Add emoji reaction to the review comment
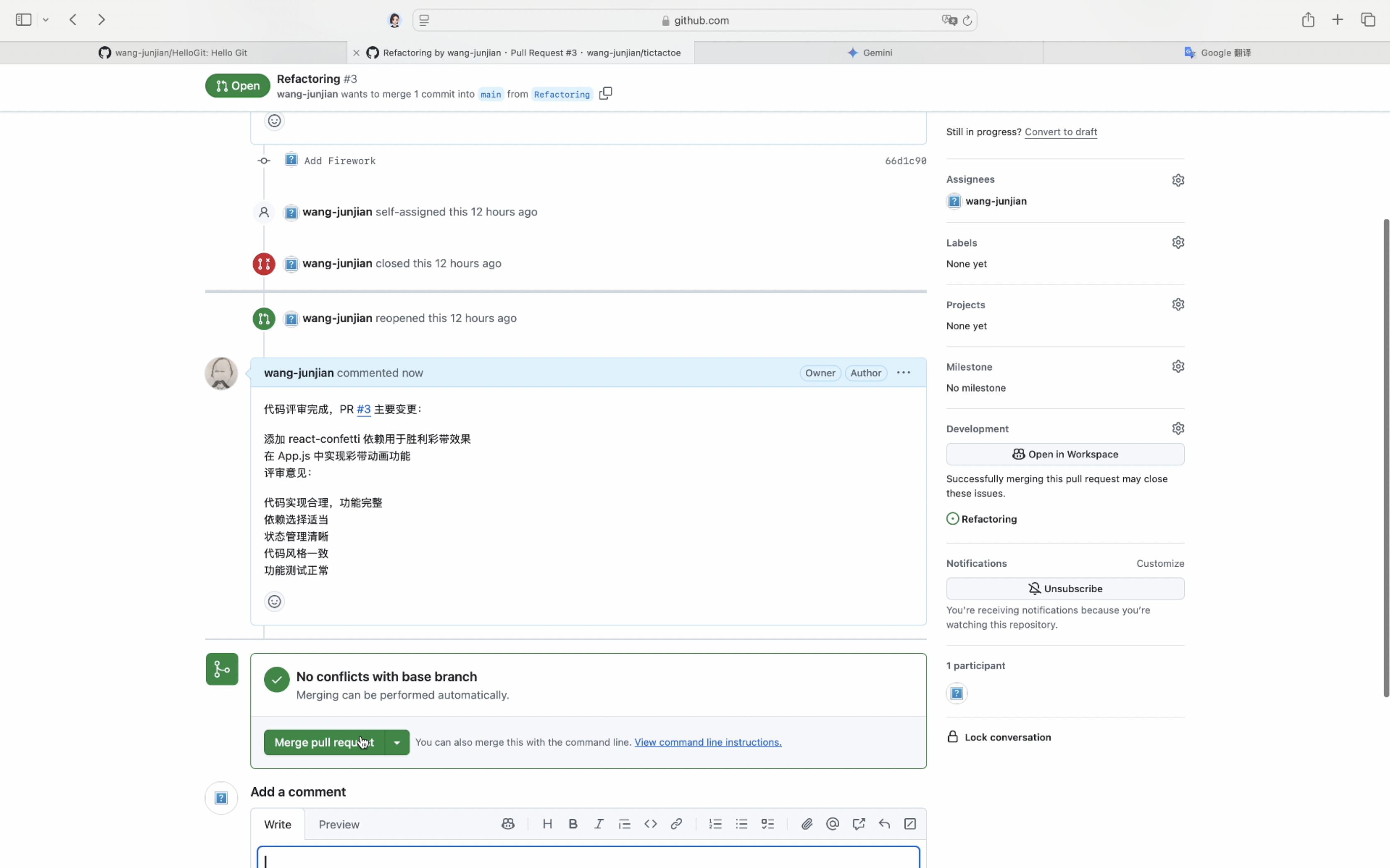 (x=275, y=601)
